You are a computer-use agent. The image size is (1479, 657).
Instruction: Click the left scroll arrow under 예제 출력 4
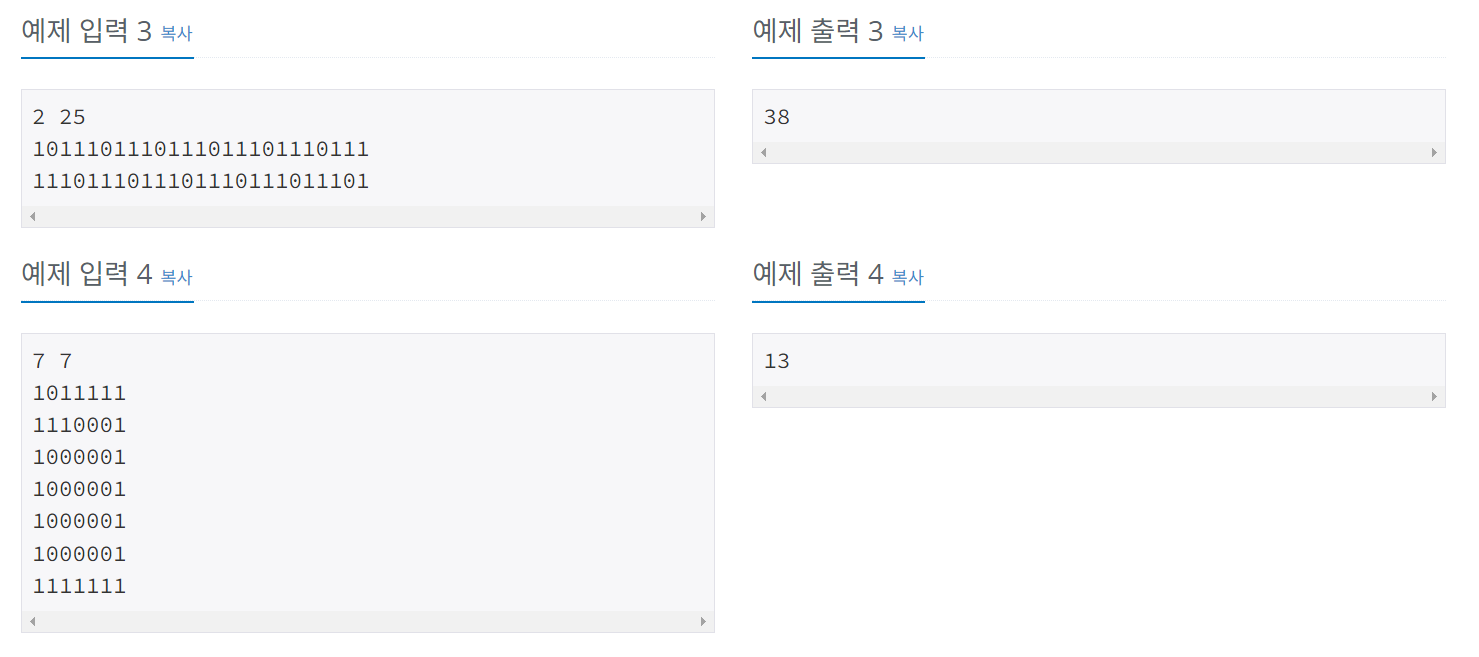tap(763, 396)
